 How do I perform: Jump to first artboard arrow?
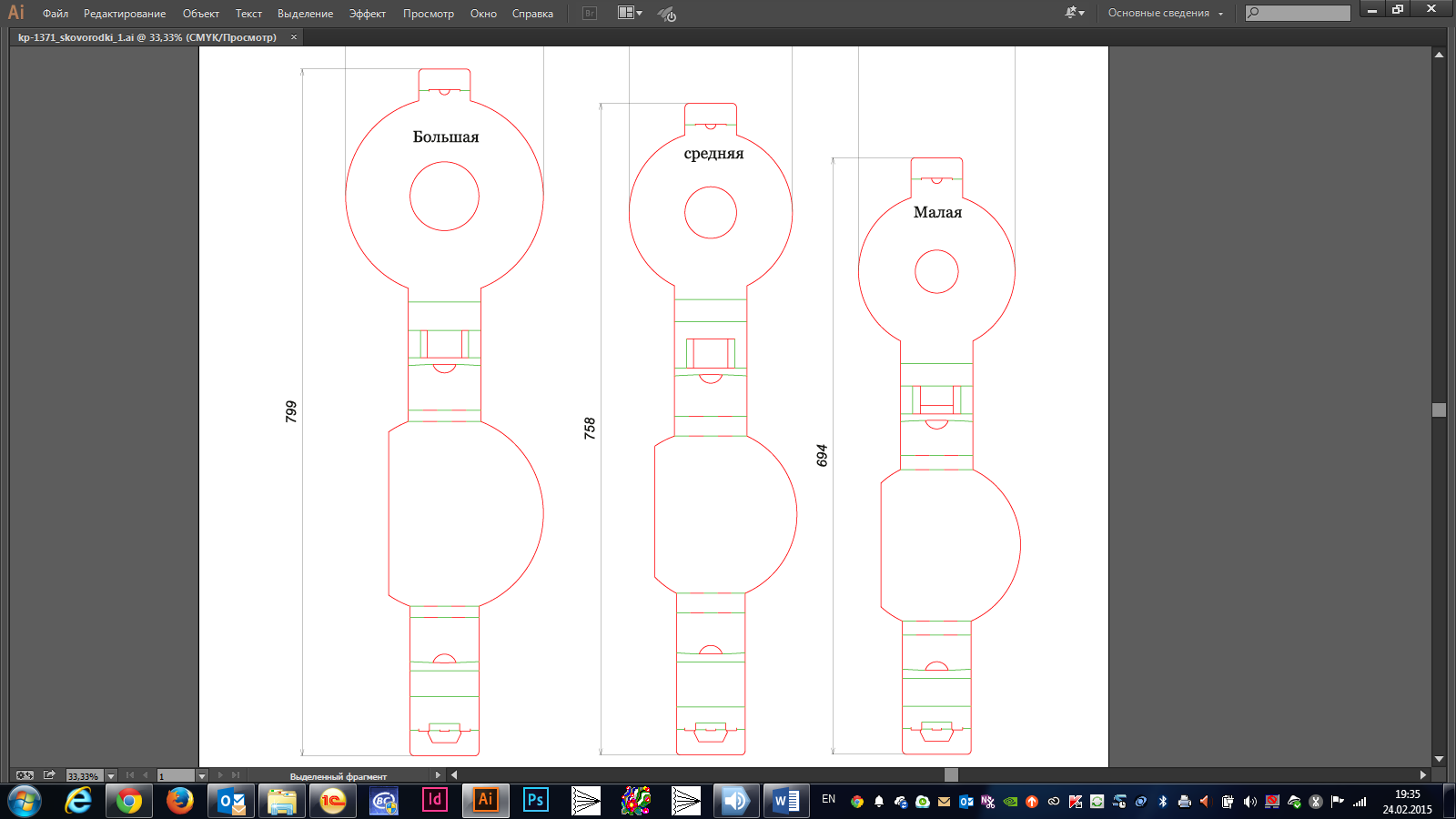click(x=130, y=775)
